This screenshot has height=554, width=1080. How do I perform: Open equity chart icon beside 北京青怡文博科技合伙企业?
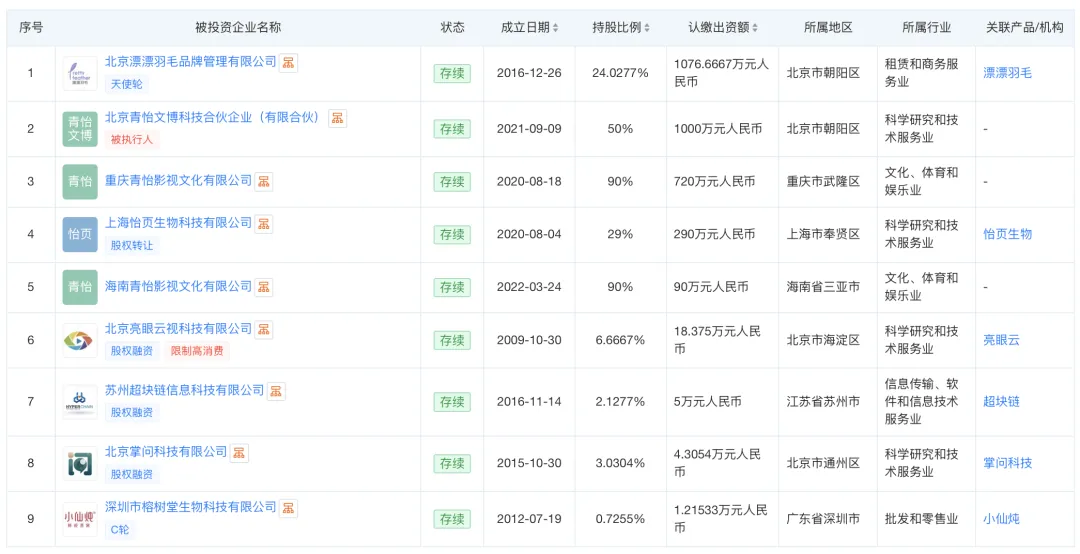(337, 118)
